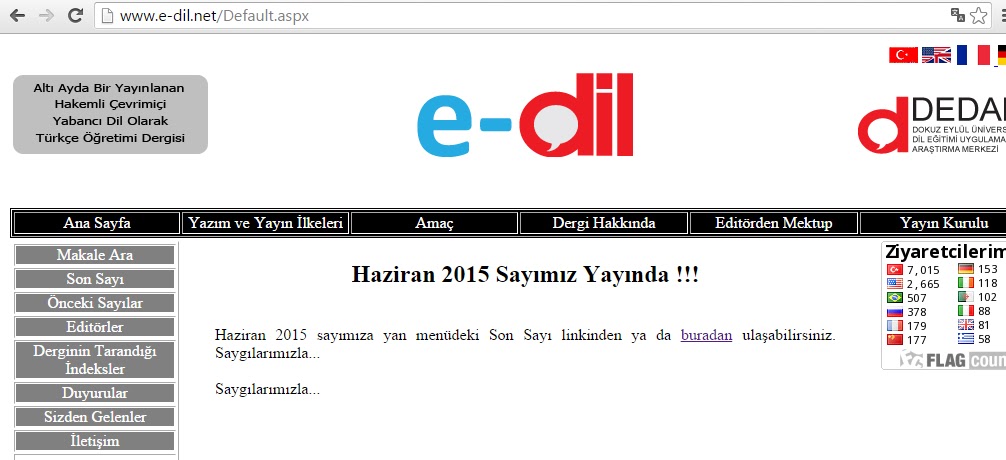Click the page document icon in address bar
This screenshot has width=1006, height=460.
tap(108, 16)
